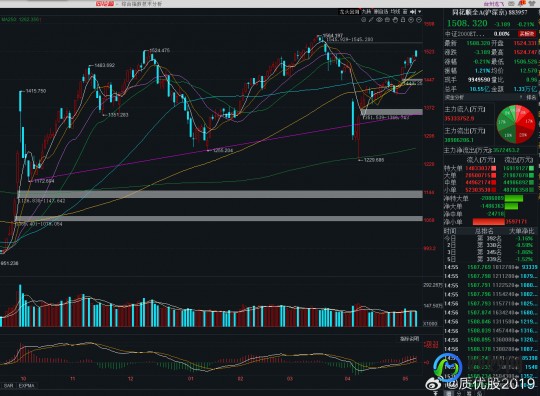Click the red button next to 中证2000ET
The width and height of the screenshot is (540, 396).
click(x=527, y=34)
